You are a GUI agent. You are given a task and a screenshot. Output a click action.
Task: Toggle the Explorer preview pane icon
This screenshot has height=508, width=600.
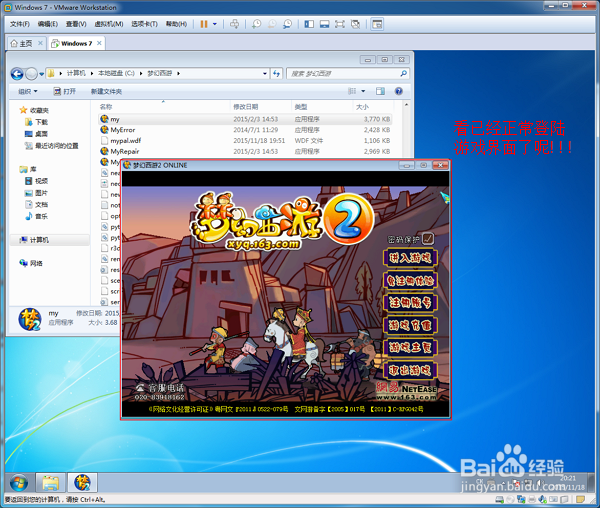pyautogui.click(x=380, y=91)
